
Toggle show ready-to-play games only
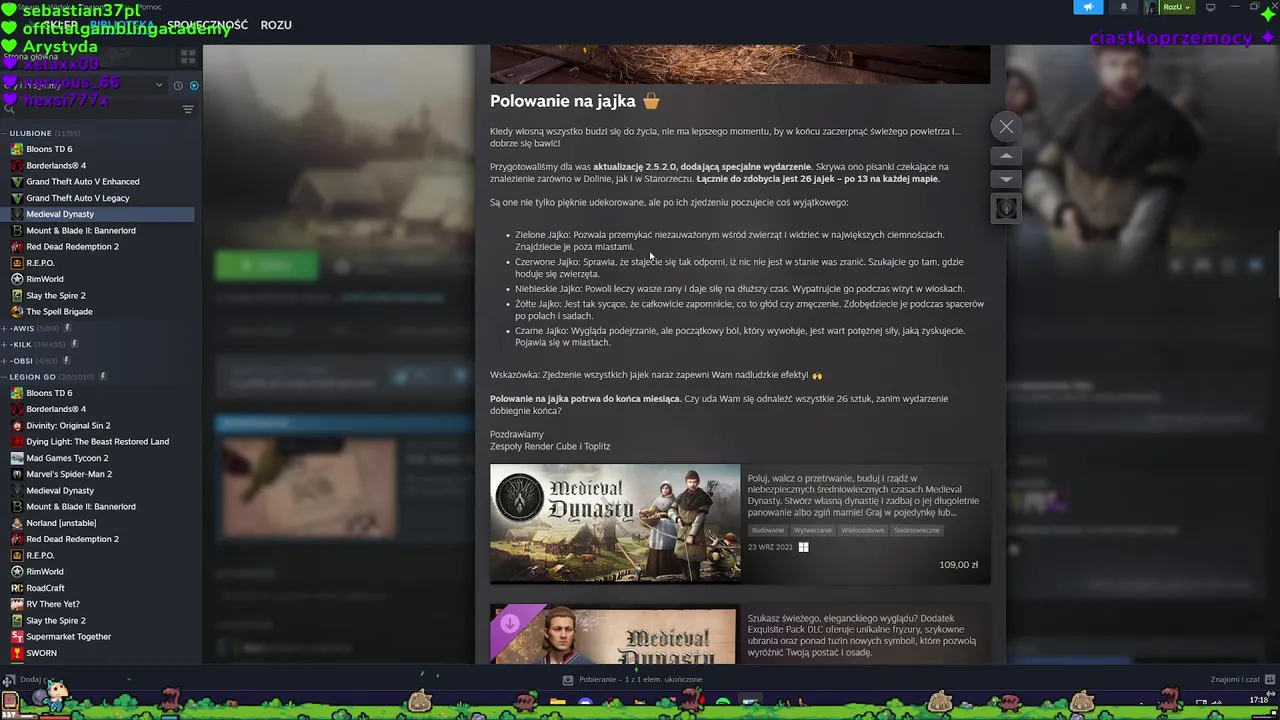click(x=194, y=85)
